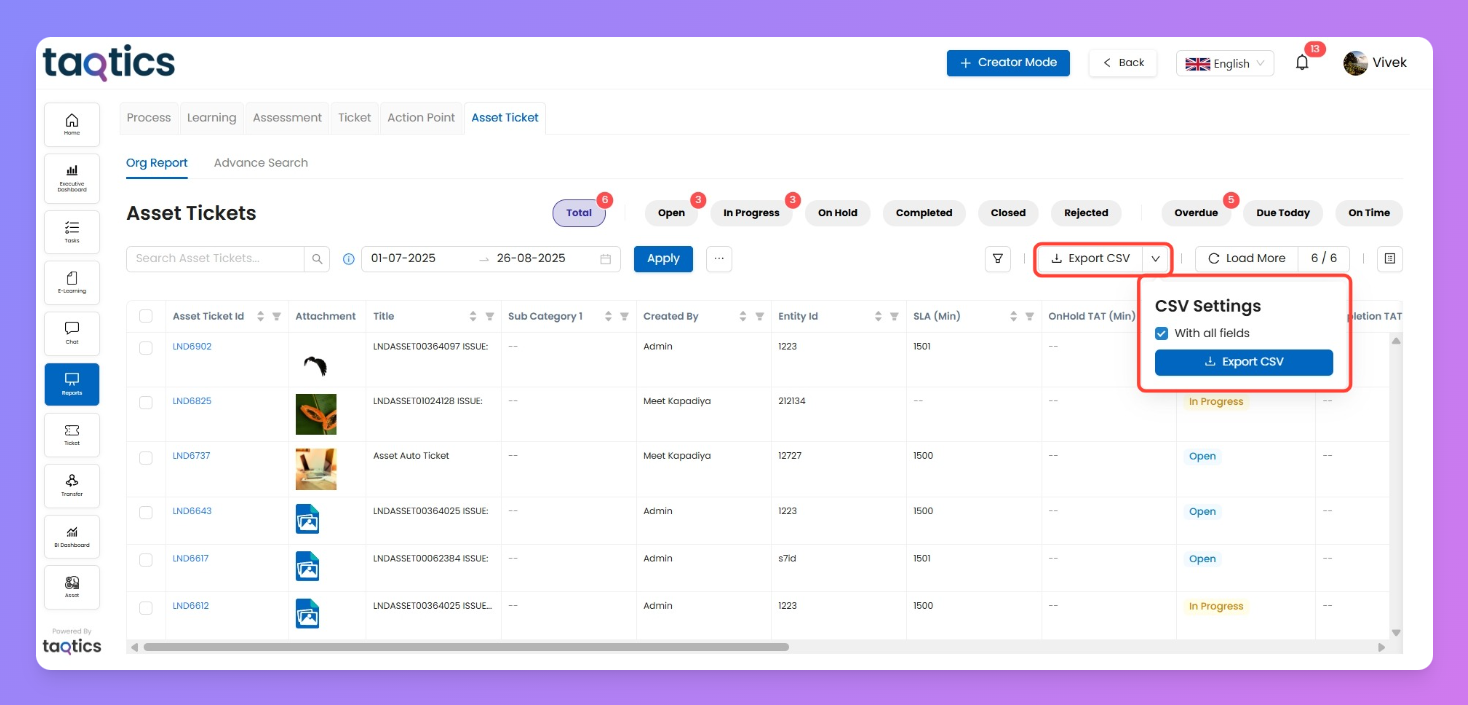Open the Executive Dashboard sidebar icon
The height and width of the screenshot is (705, 1468).
click(72, 178)
